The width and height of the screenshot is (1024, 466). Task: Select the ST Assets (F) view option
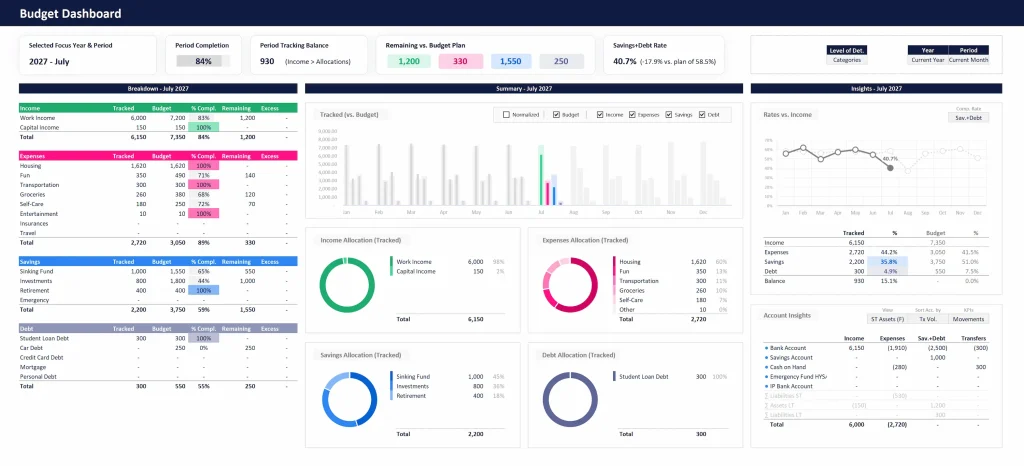click(887, 319)
